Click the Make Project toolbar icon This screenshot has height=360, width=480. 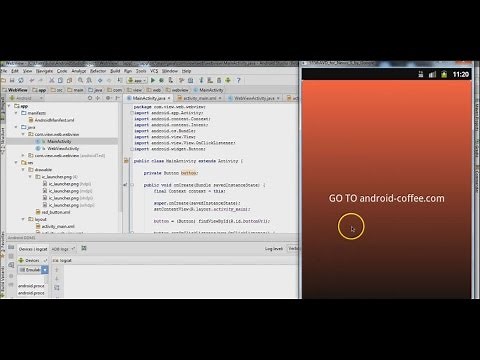120,80
